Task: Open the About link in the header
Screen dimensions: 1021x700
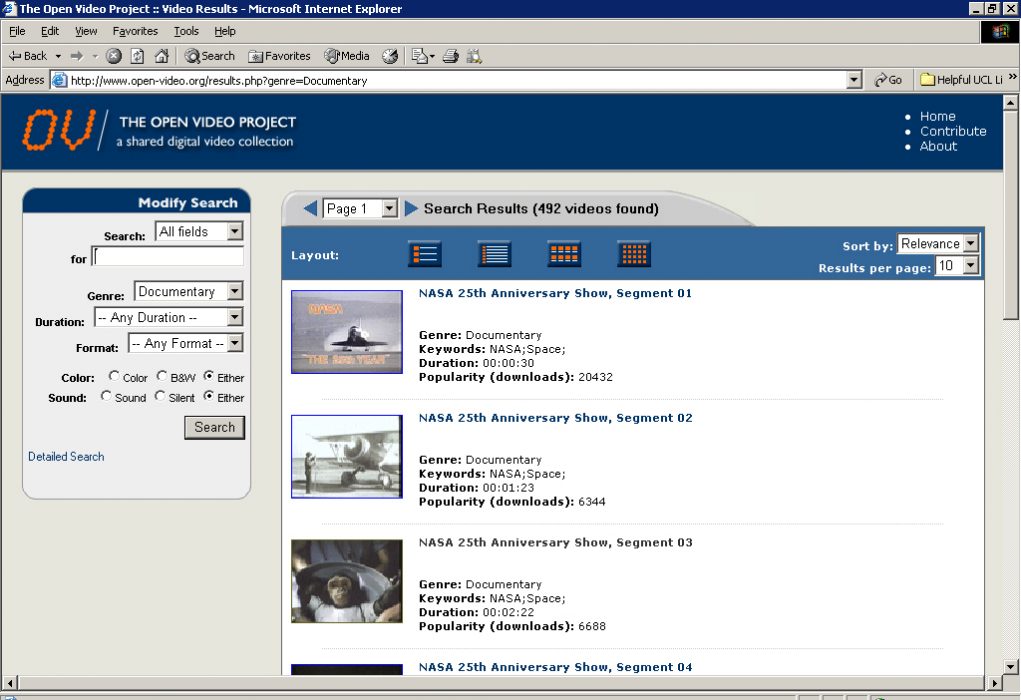Action: [938, 147]
